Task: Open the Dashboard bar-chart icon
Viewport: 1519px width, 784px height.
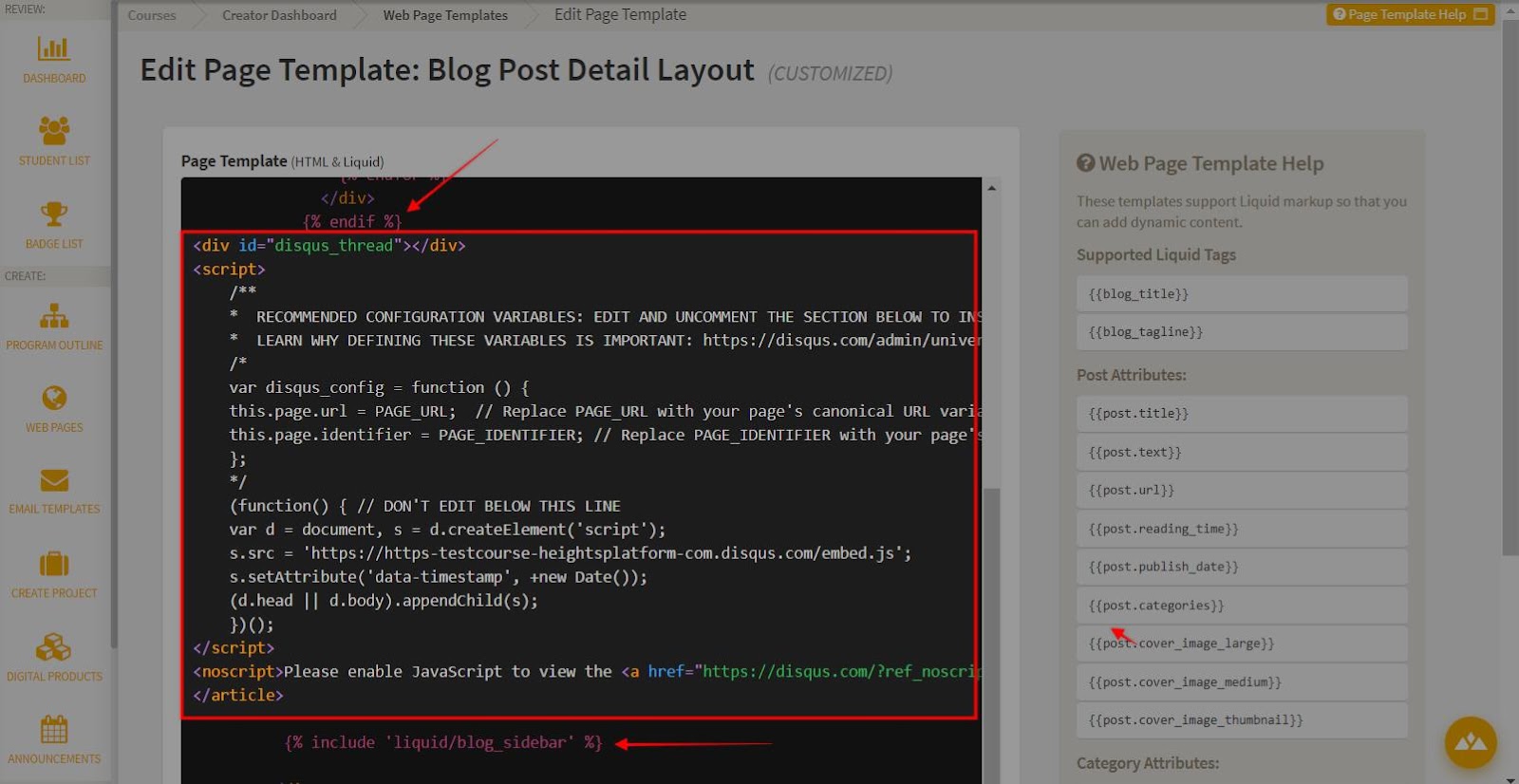Action: [x=54, y=47]
